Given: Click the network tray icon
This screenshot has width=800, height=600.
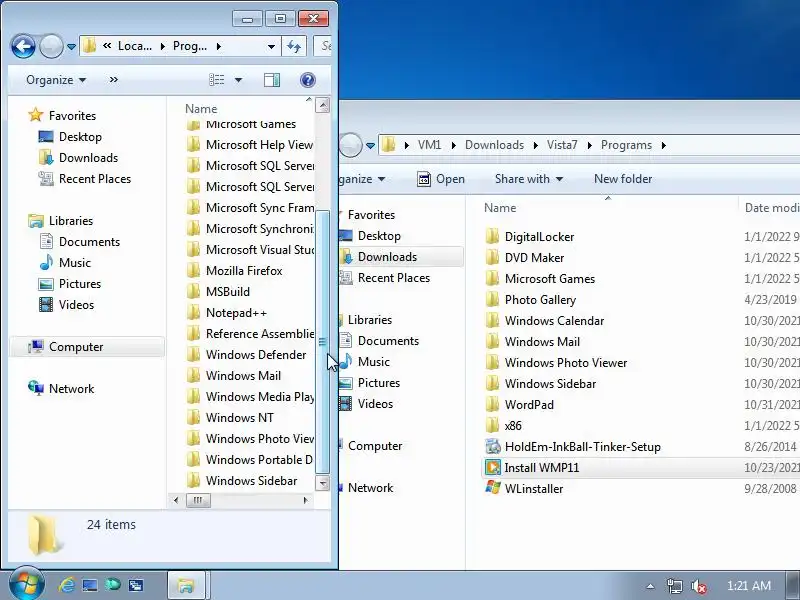Looking at the screenshot, I should [674, 586].
